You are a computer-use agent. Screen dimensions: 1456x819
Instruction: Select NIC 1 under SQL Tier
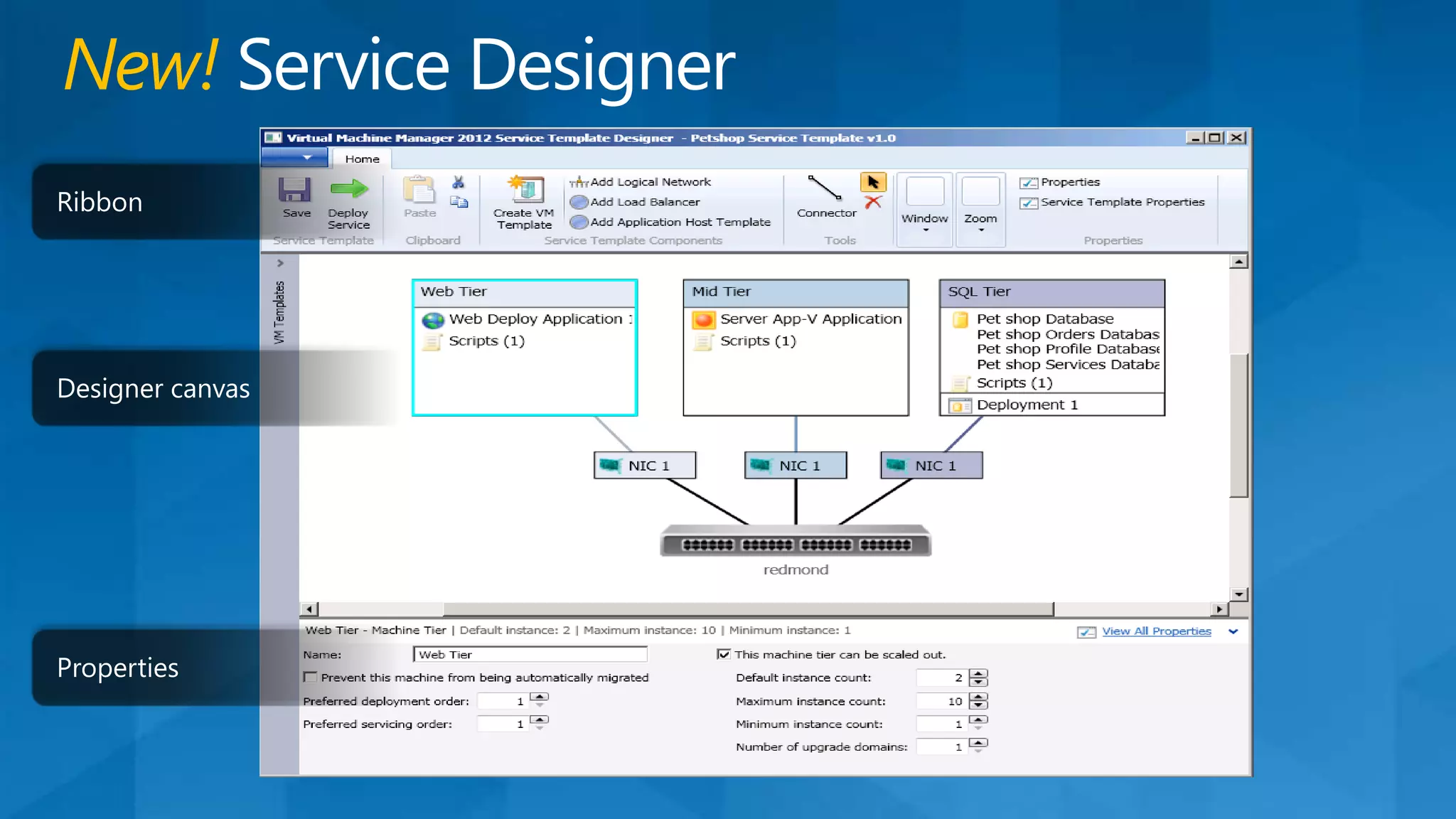coord(931,466)
